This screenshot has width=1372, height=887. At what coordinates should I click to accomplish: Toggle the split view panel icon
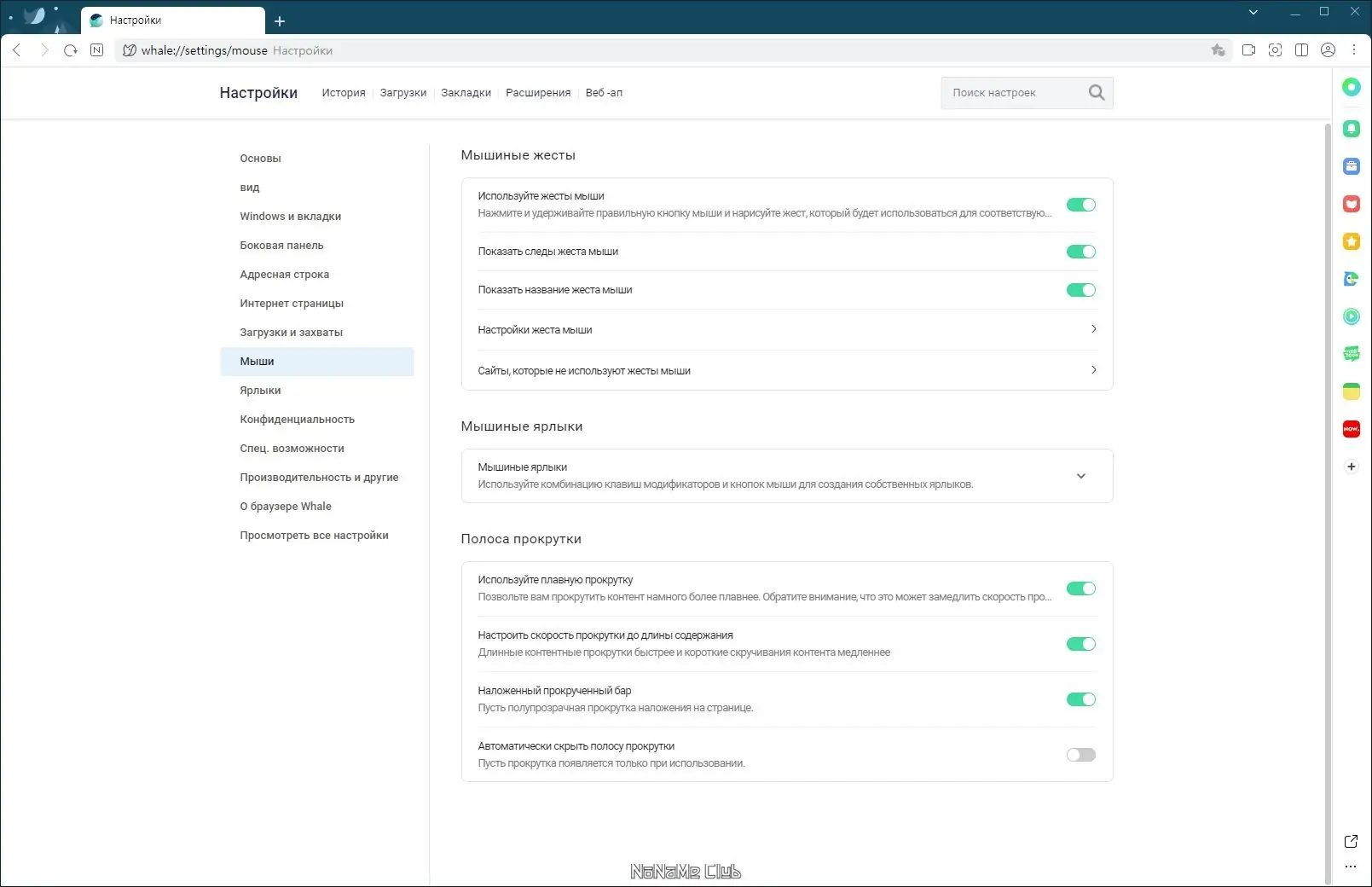tap(1301, 50)
